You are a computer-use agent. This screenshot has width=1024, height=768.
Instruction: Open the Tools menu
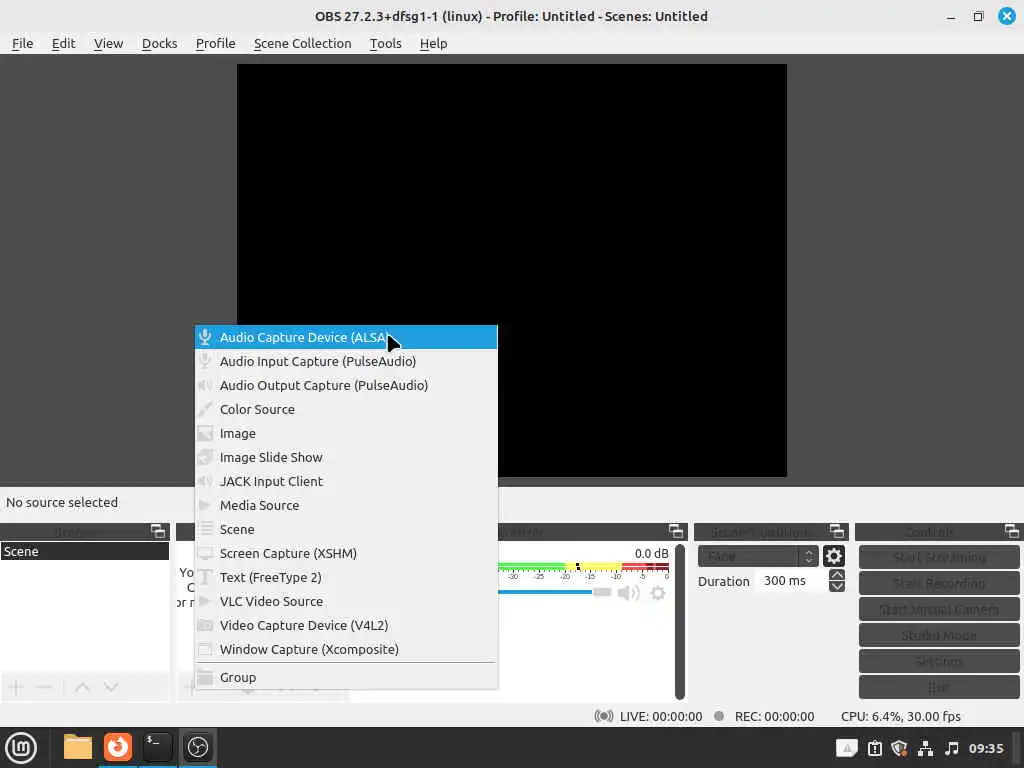point(385,43)
